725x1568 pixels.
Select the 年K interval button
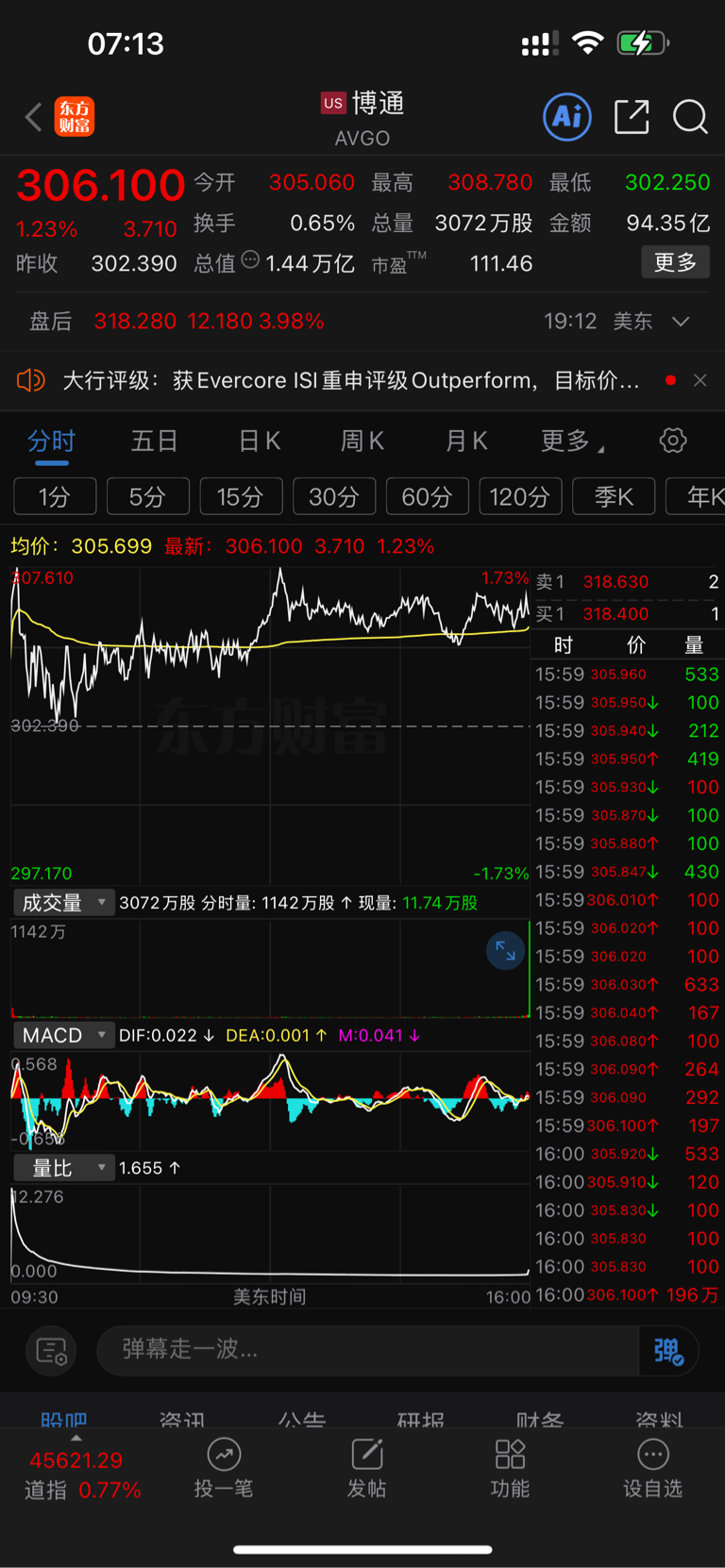point(696,496)
